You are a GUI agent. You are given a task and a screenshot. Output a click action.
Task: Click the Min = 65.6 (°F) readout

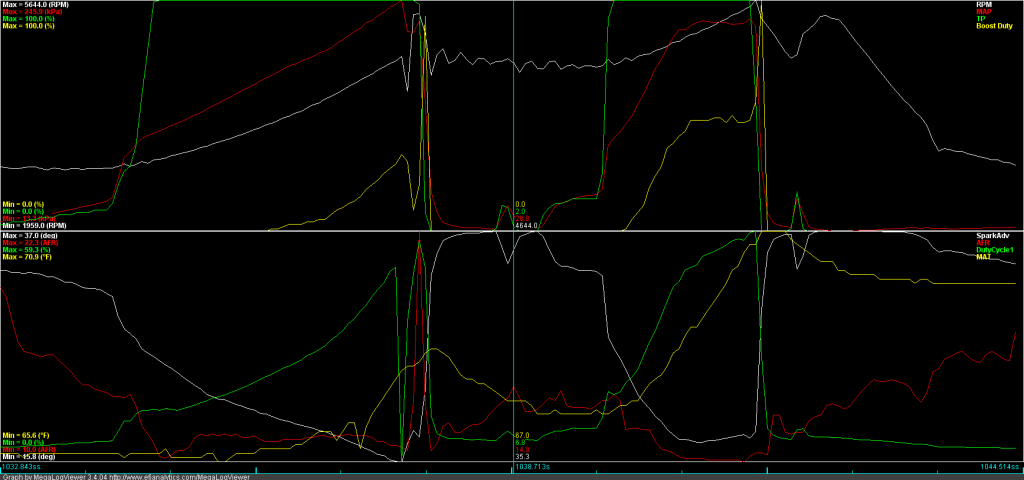pyautogui.click(x=26, y=435)
